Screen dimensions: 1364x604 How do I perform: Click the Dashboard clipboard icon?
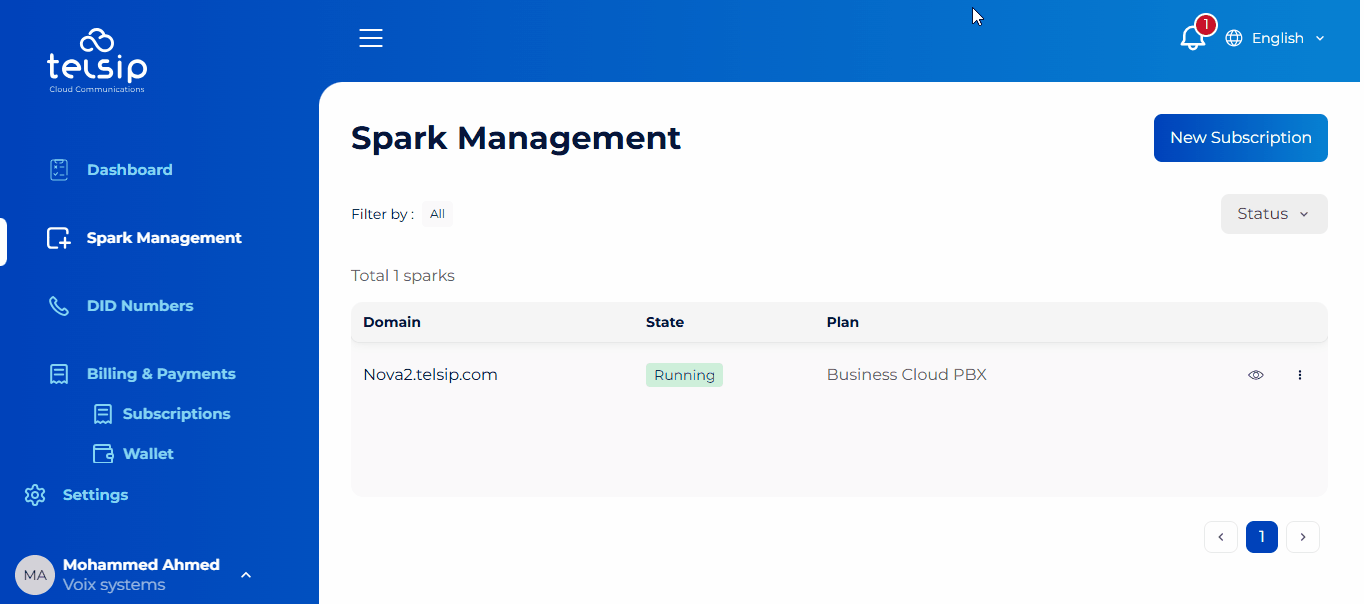pyautogui.click(x=59, y=170)
